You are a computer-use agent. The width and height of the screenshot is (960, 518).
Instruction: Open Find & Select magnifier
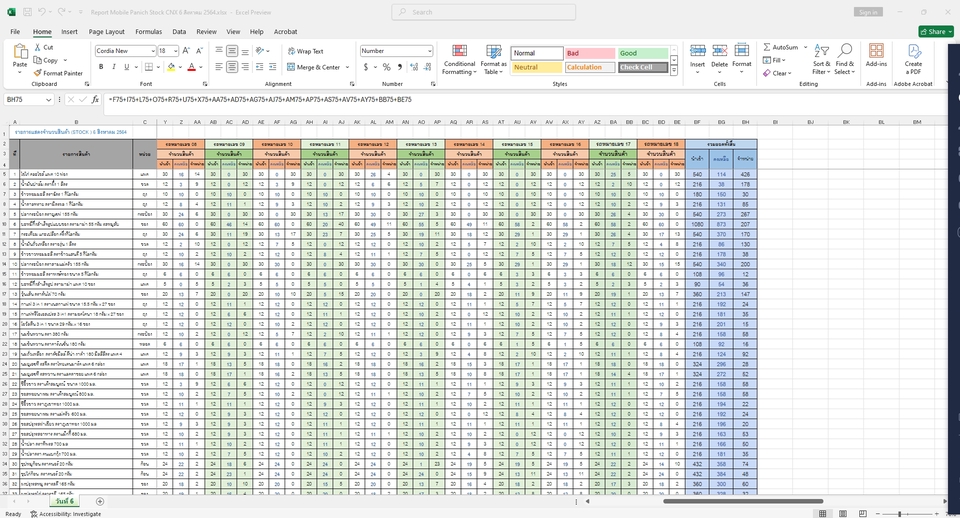tap(844, 59)
